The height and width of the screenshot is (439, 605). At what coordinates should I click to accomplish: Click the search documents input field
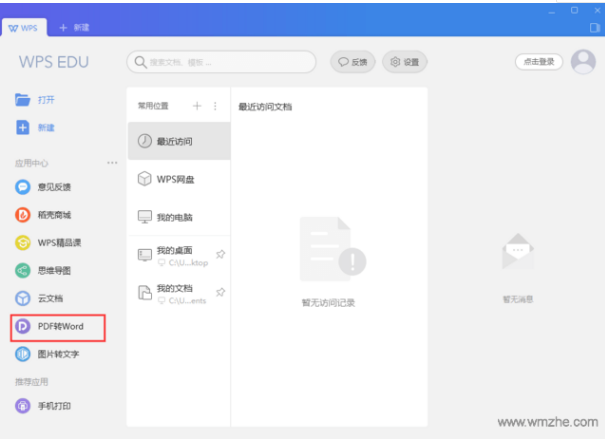[221, 62]
